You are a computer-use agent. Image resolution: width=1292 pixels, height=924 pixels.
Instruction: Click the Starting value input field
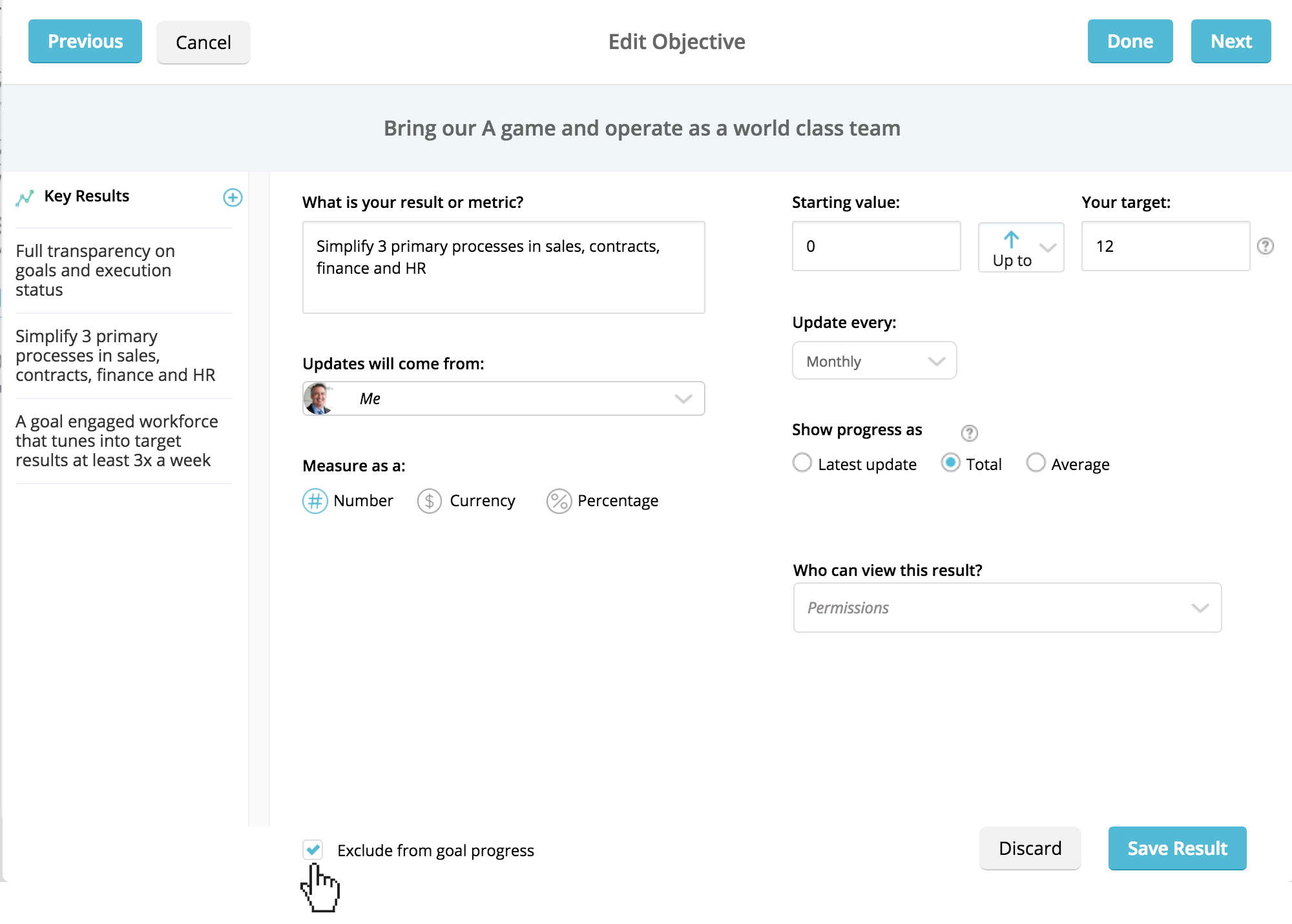pos(876,246)
